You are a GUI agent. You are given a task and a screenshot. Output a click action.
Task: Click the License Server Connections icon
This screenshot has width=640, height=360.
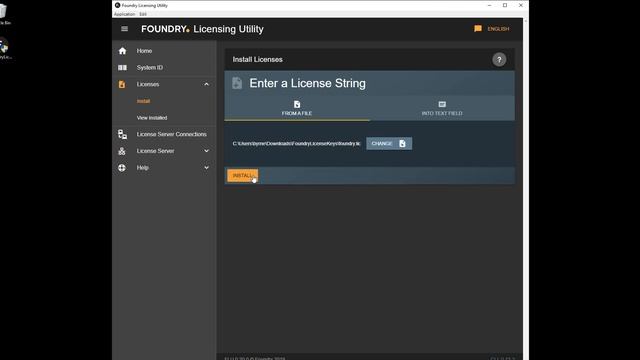click(122, 134)
